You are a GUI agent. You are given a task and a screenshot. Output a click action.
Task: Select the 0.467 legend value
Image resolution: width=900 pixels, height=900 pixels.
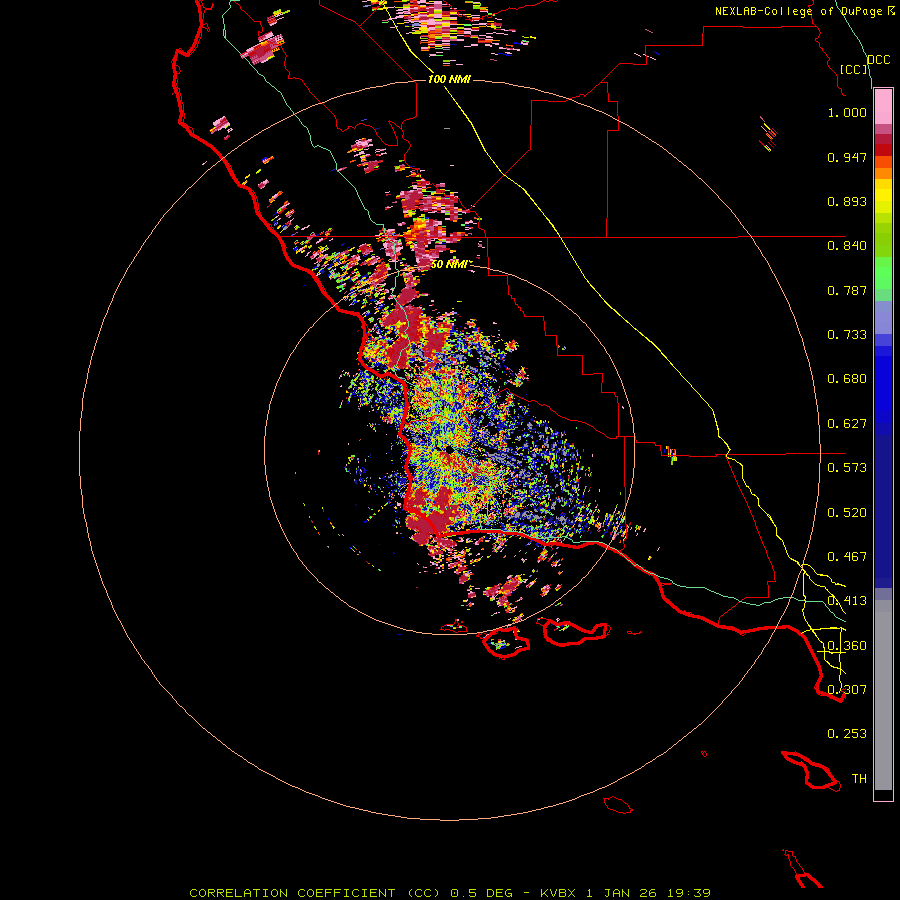point(847,557)
